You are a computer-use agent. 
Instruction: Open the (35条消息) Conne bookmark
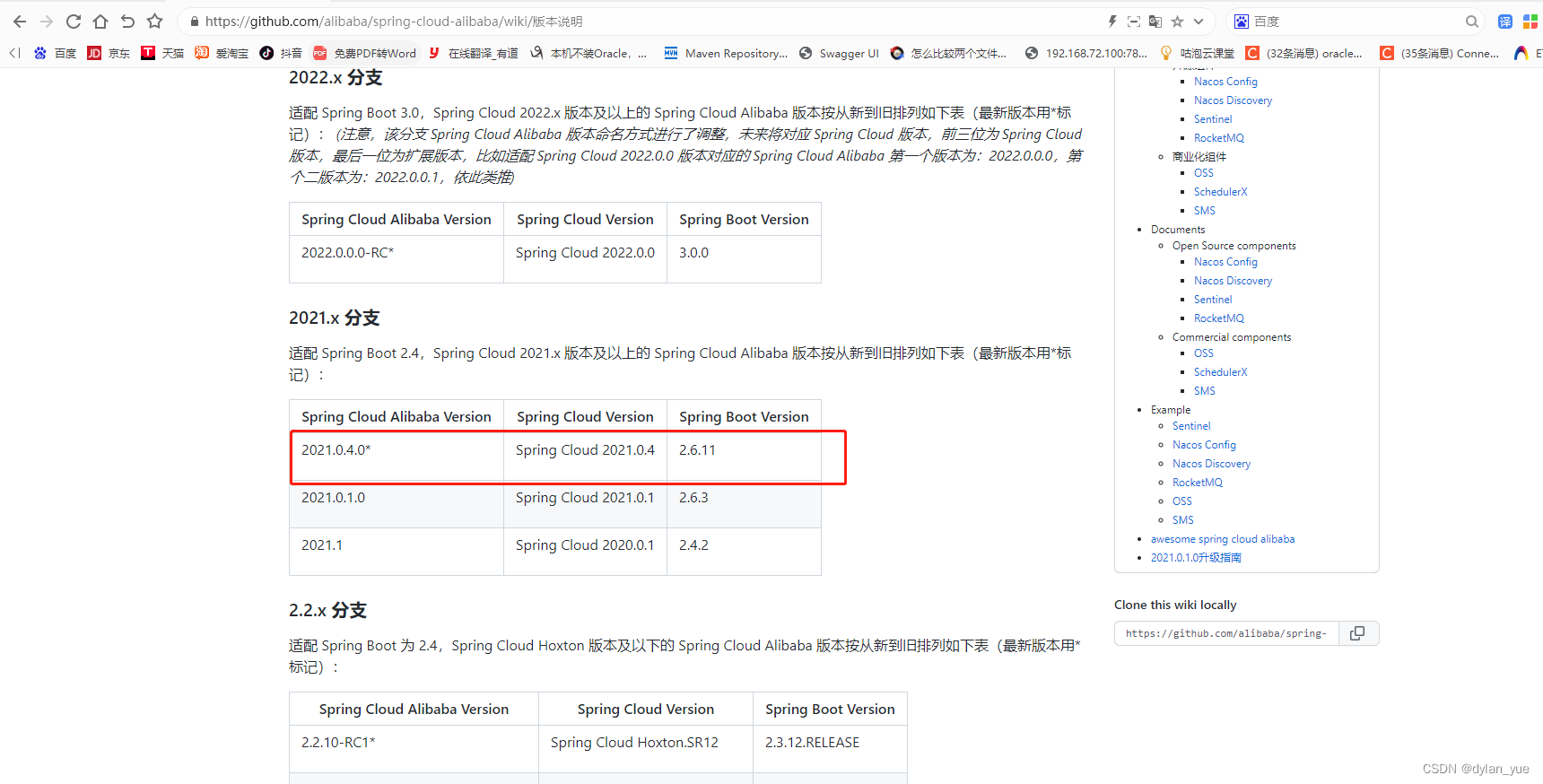click(1439, 53)
